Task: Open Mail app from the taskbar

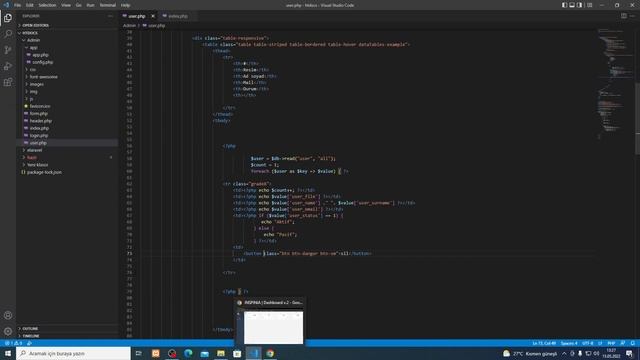Action: 204,353
